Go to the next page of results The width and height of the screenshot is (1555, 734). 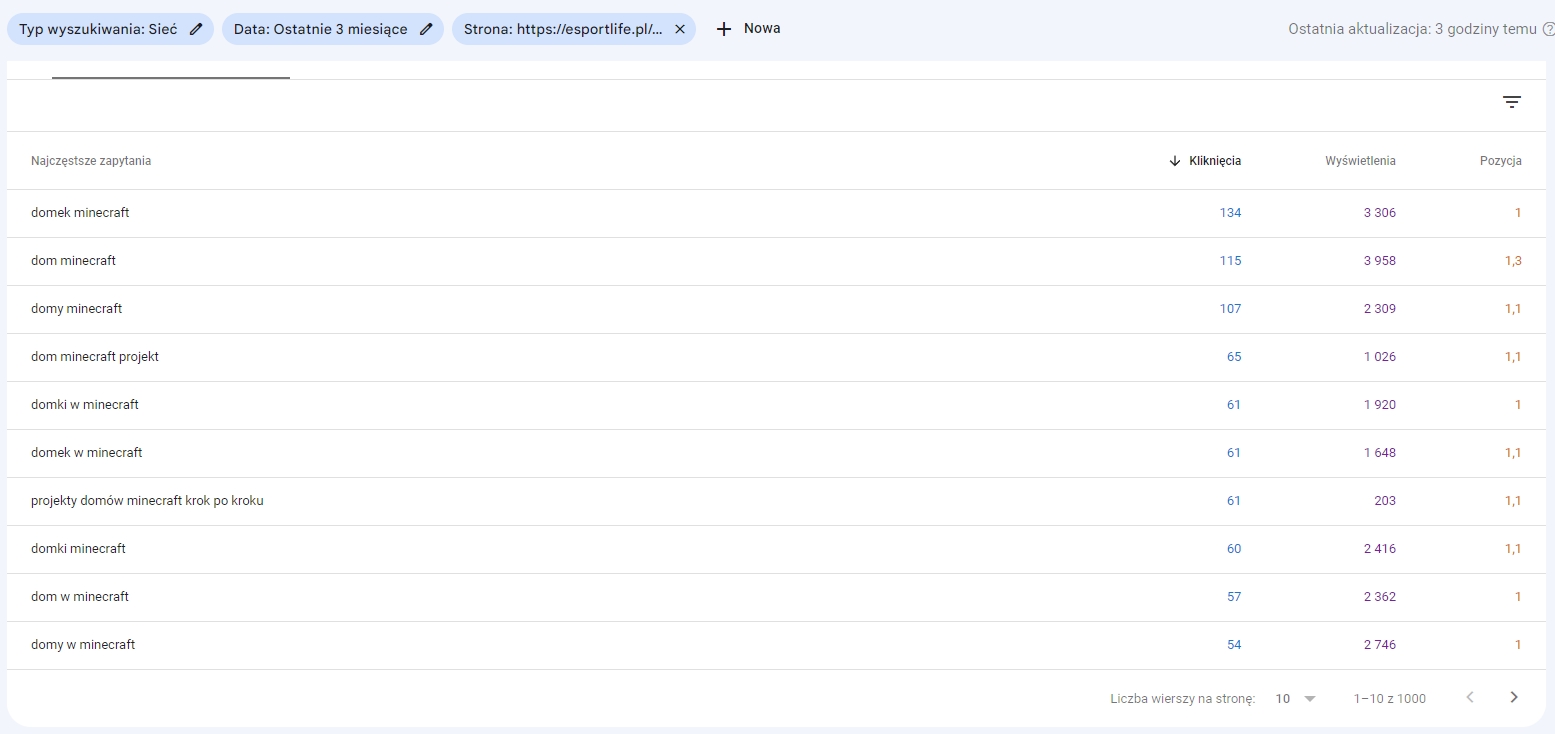1514,697
